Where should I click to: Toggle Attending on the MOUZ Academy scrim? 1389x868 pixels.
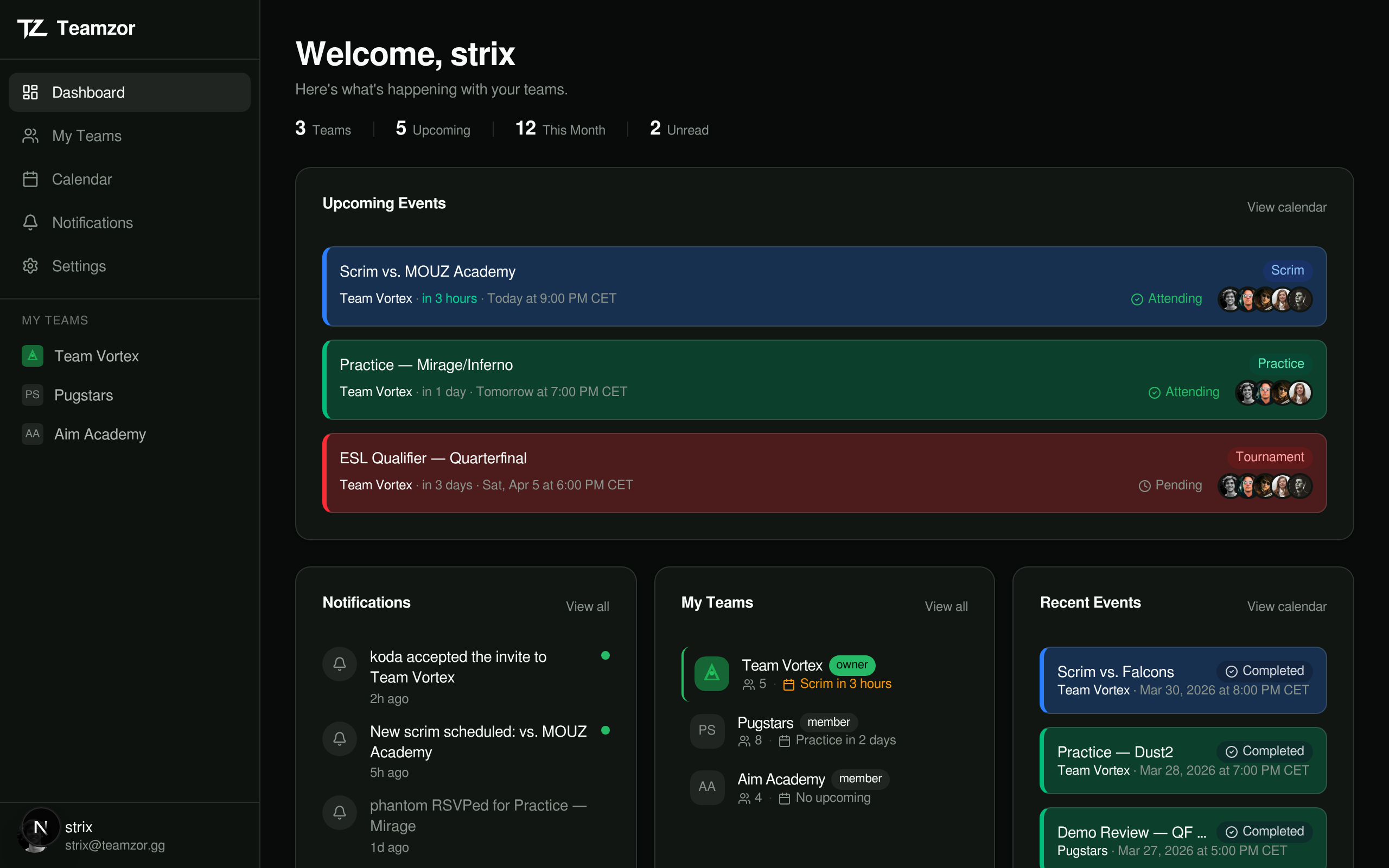1167,298
